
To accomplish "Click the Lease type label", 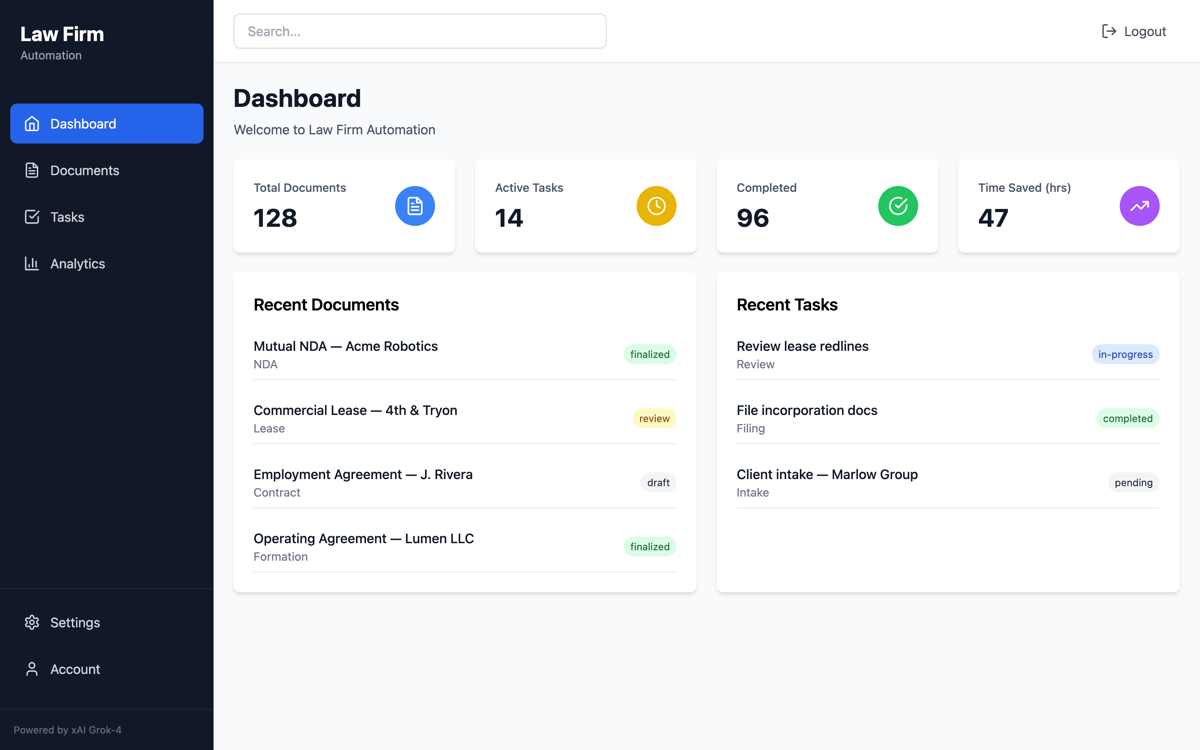I will [269, 428].
